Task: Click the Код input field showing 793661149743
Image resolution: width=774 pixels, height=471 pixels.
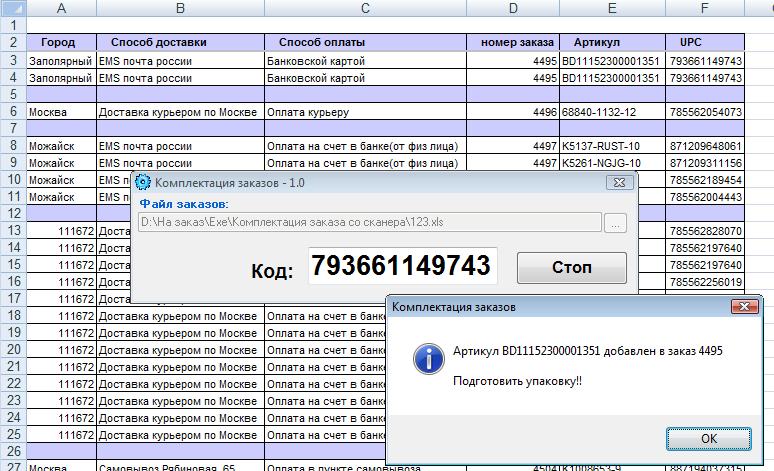Action: coord(402,266)
